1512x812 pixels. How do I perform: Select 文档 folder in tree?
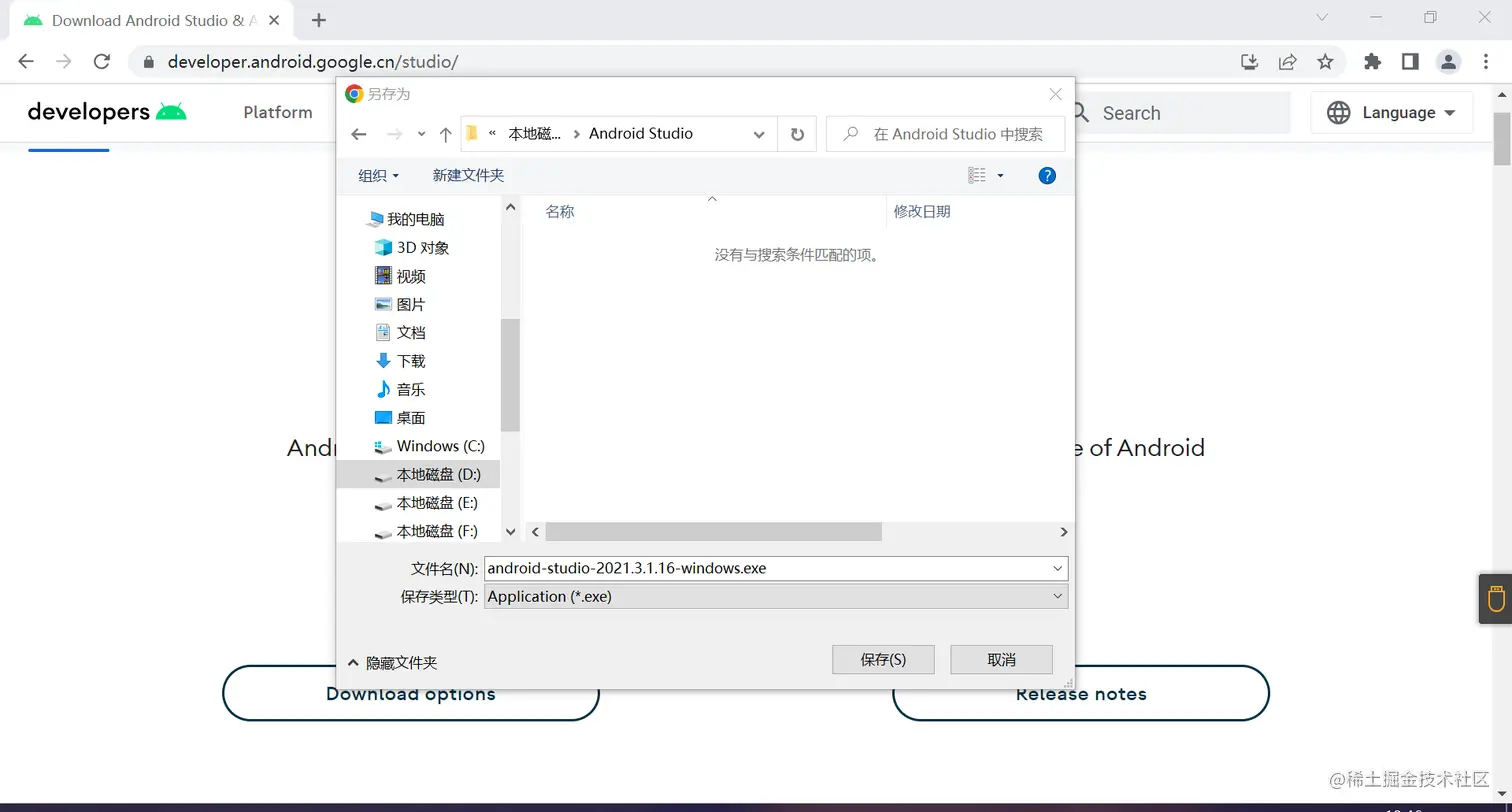[x=400, y=332]
